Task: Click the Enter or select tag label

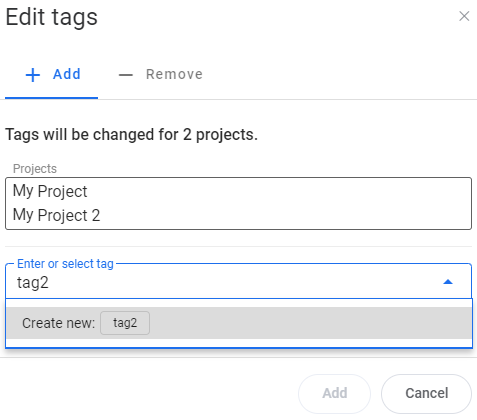Action: (x=65, y=264)
